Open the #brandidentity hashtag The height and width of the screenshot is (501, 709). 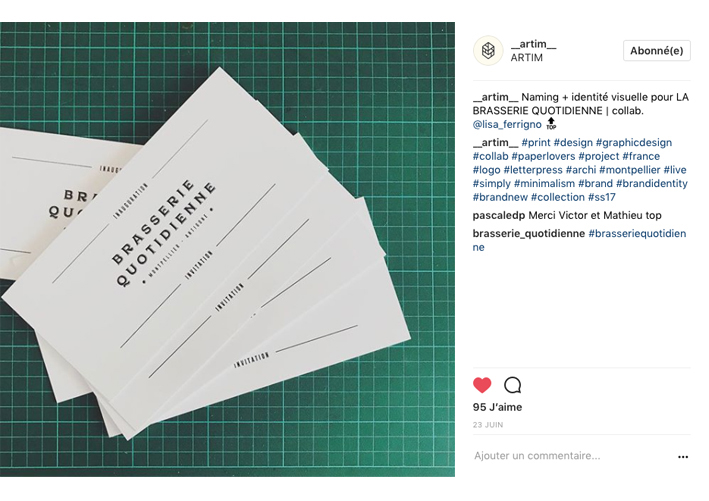(652, 183)
